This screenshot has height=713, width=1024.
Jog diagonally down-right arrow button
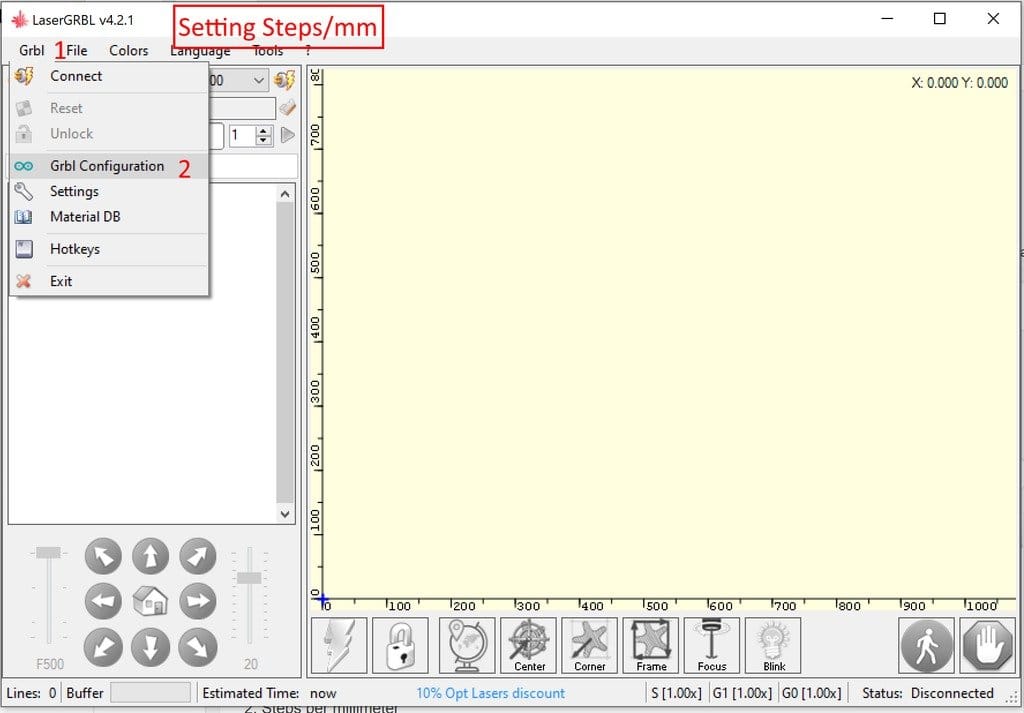click(x=198, y=647)
